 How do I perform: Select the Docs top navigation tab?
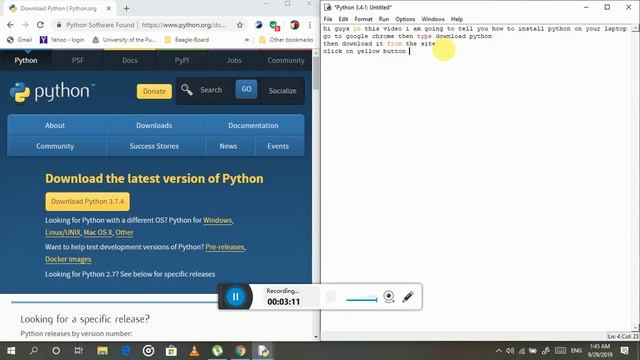pyautogui.click(x=130, y=60)
